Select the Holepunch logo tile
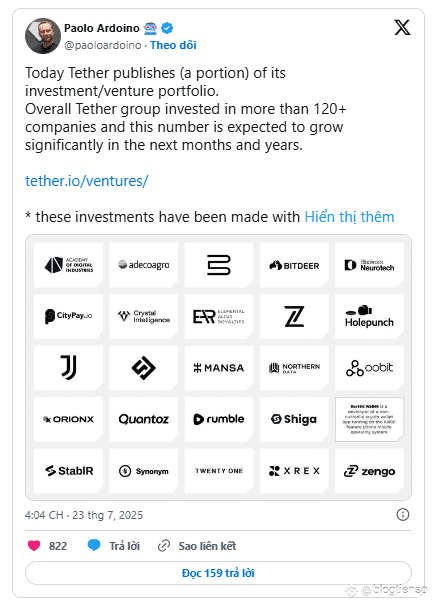Viewport: 435px width, 607px height. click(x=369, y=316)
